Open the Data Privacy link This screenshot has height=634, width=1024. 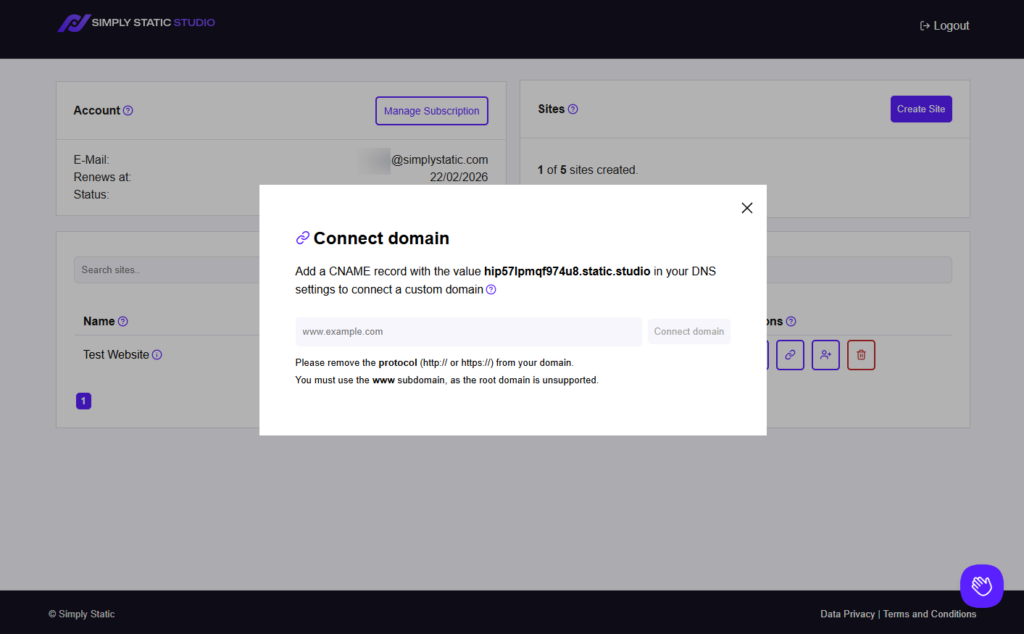(847, 614)
